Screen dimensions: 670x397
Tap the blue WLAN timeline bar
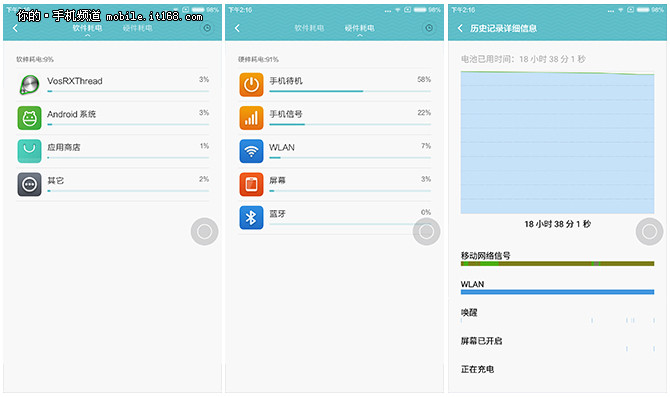tap(557, 292)
